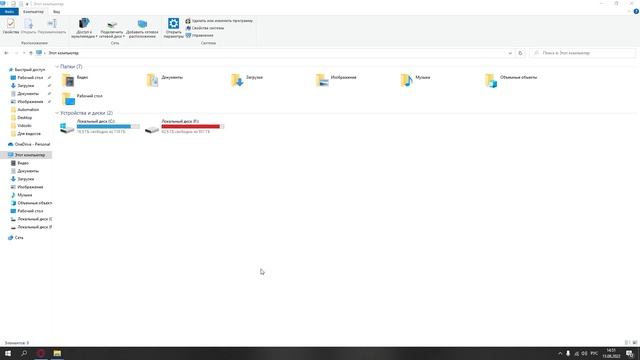This screenshot has width=640, height=360.
Task: Select the Загрузки folder in main pane
Action: pyautogui.click(x=247, y=80)
